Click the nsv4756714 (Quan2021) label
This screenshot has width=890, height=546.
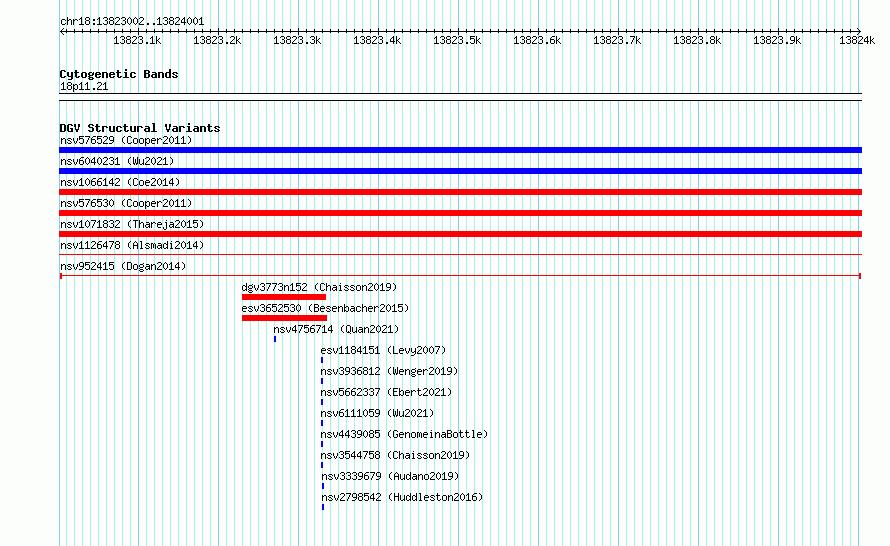click(336, 329)
